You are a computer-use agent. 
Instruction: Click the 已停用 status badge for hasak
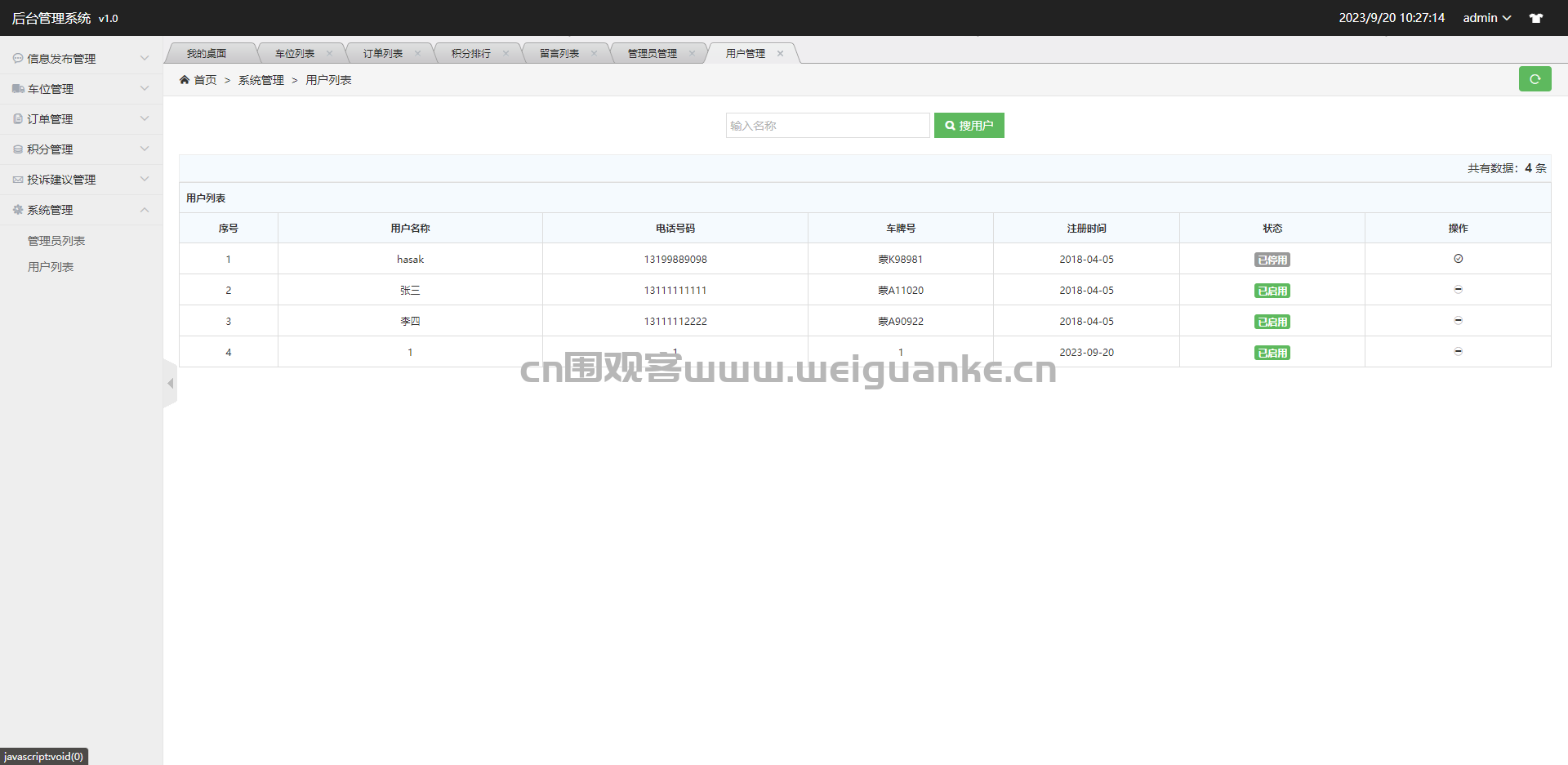click(x=1272, y=260)
